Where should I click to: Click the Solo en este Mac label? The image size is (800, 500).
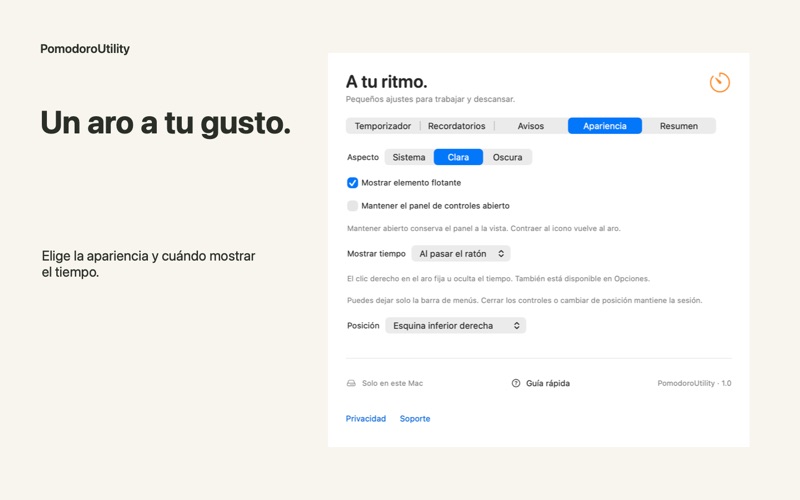click(x=392, y=383)
